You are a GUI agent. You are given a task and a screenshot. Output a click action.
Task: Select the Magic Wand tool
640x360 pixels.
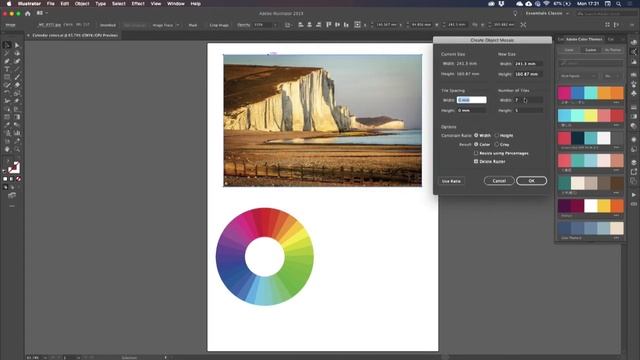click(x=7, y=53)
